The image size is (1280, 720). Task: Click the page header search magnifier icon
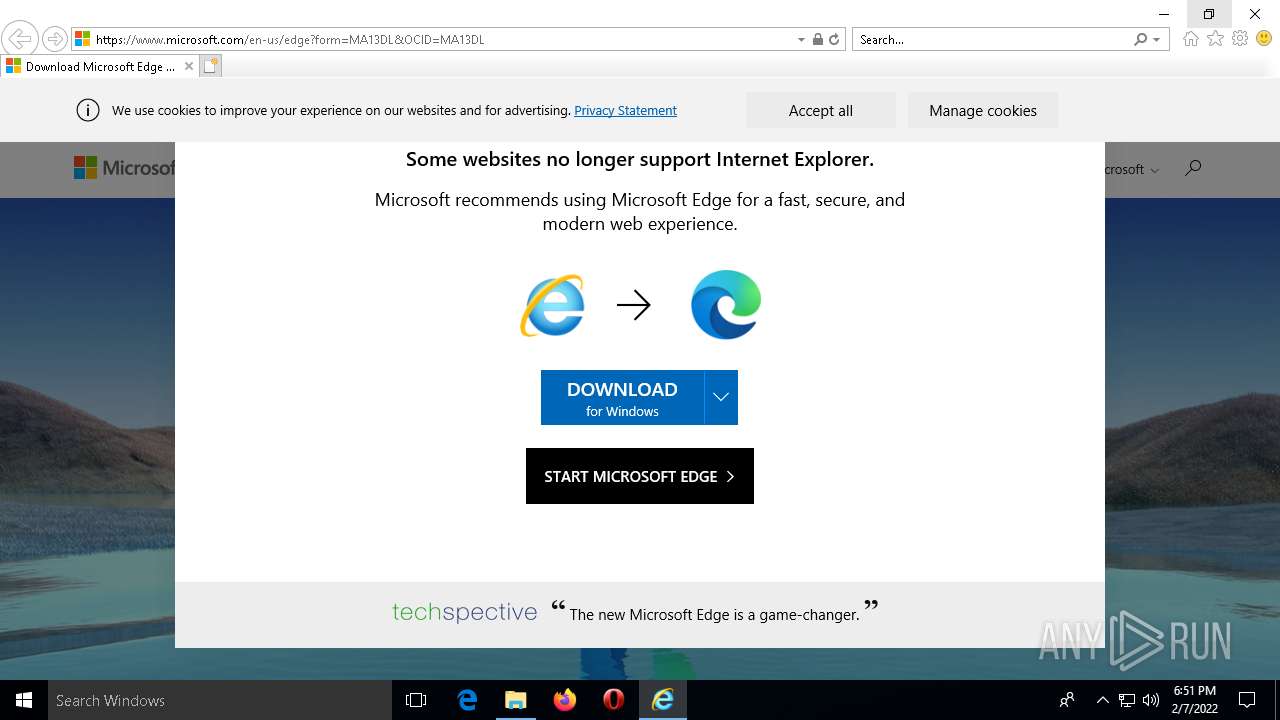click(1192, 168)
